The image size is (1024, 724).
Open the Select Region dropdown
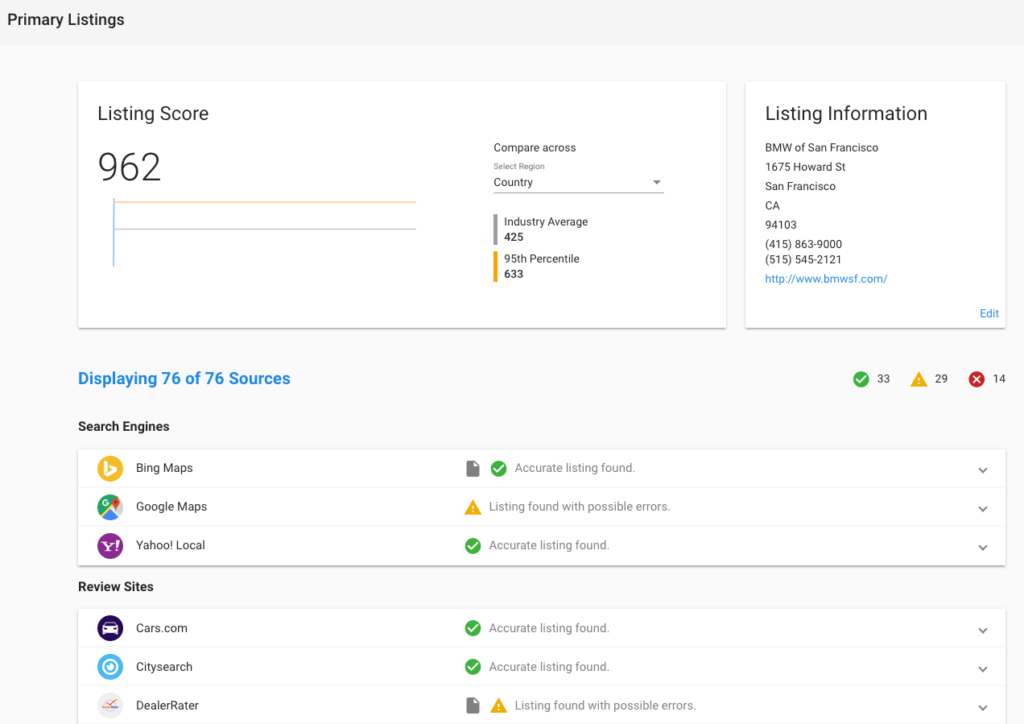[x=657, y=182]
